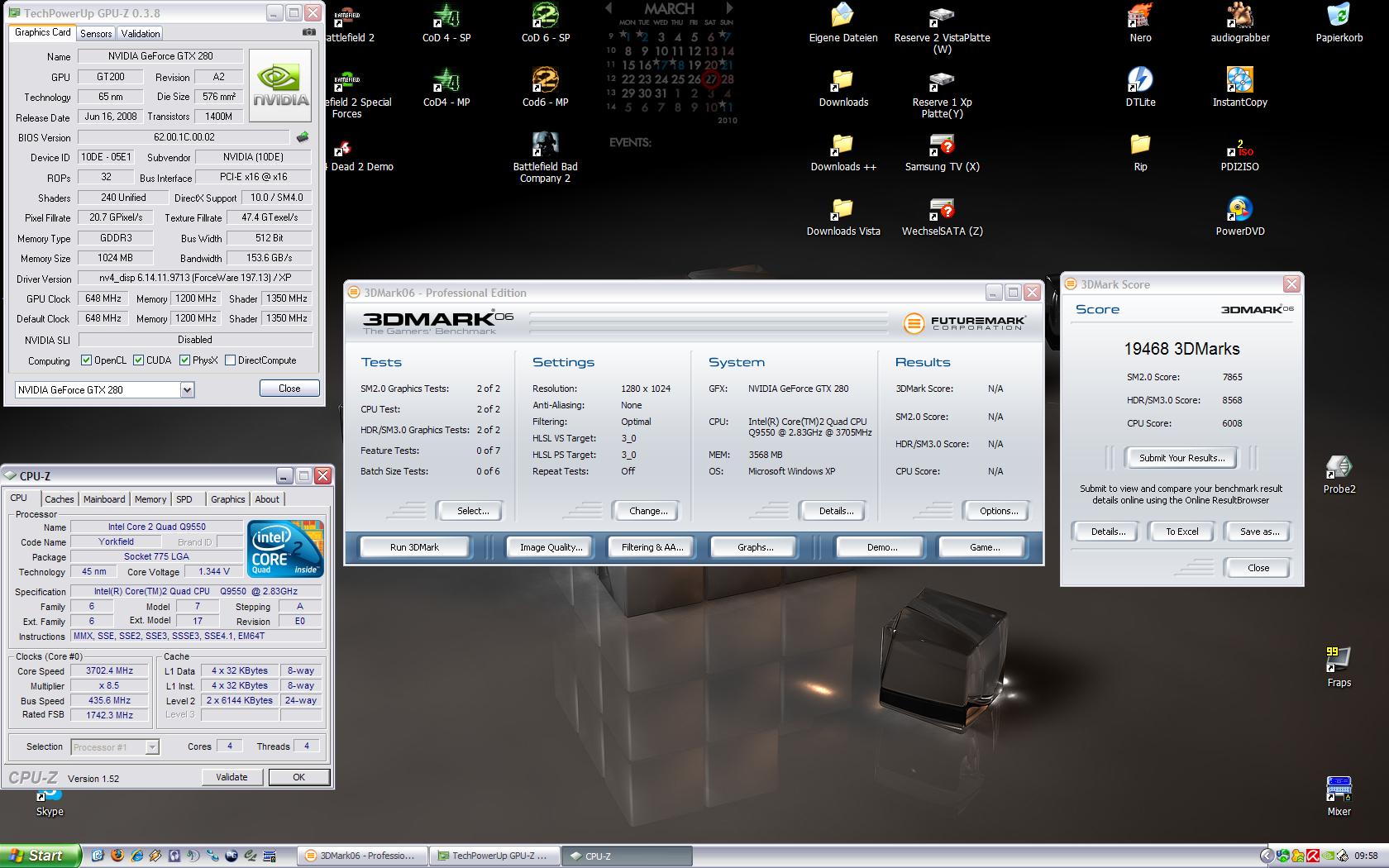The image size is (1389, 868).
Task: Toggle the CUDA checkbox in GPU-Z
Action: 138,360
